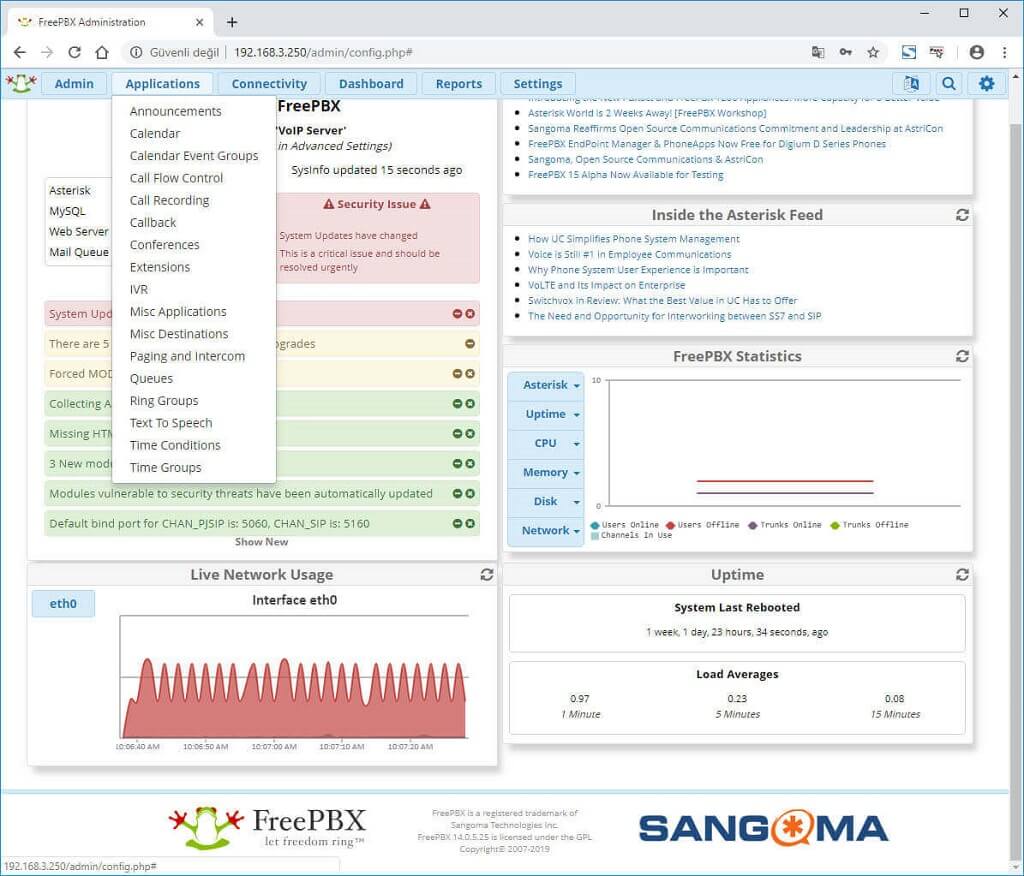The height and width of the screenshot is (876, 1024).
Task: Open the Network statistics dropdown
Action: coord(545,531)
